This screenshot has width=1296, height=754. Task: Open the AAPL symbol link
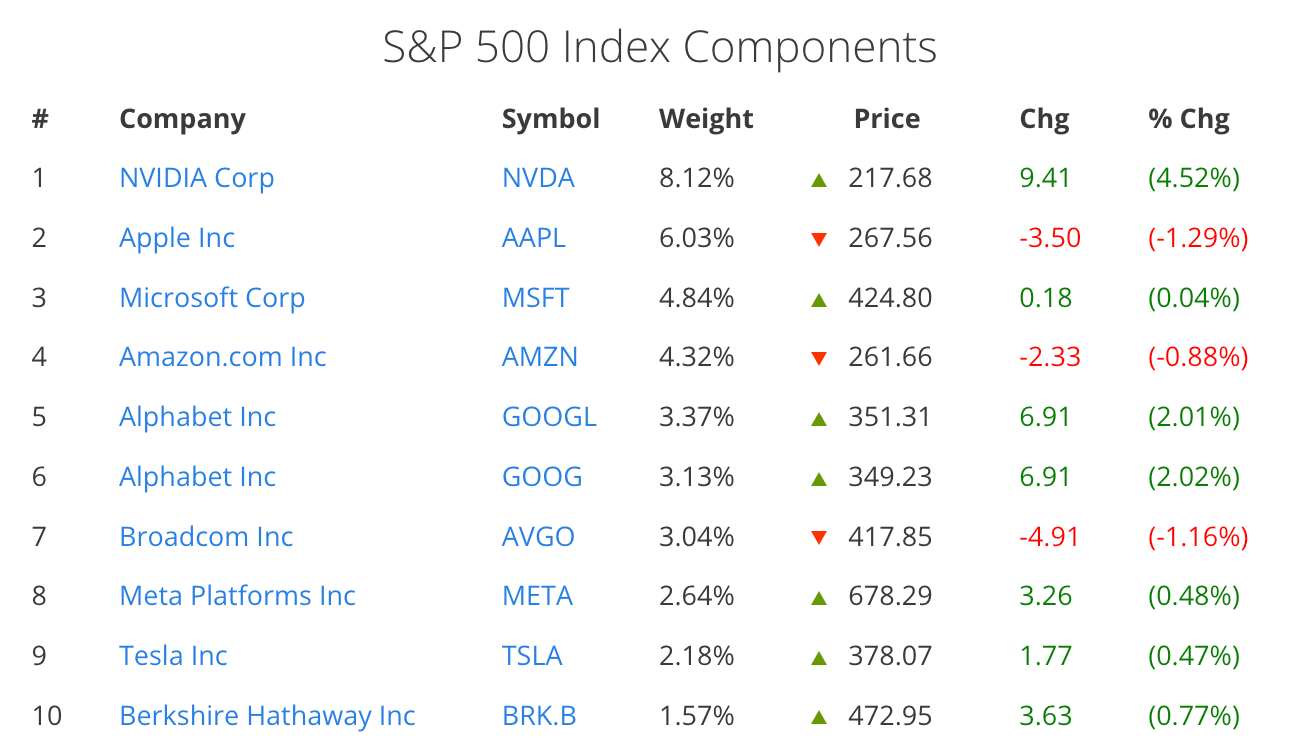pos(534,238)
